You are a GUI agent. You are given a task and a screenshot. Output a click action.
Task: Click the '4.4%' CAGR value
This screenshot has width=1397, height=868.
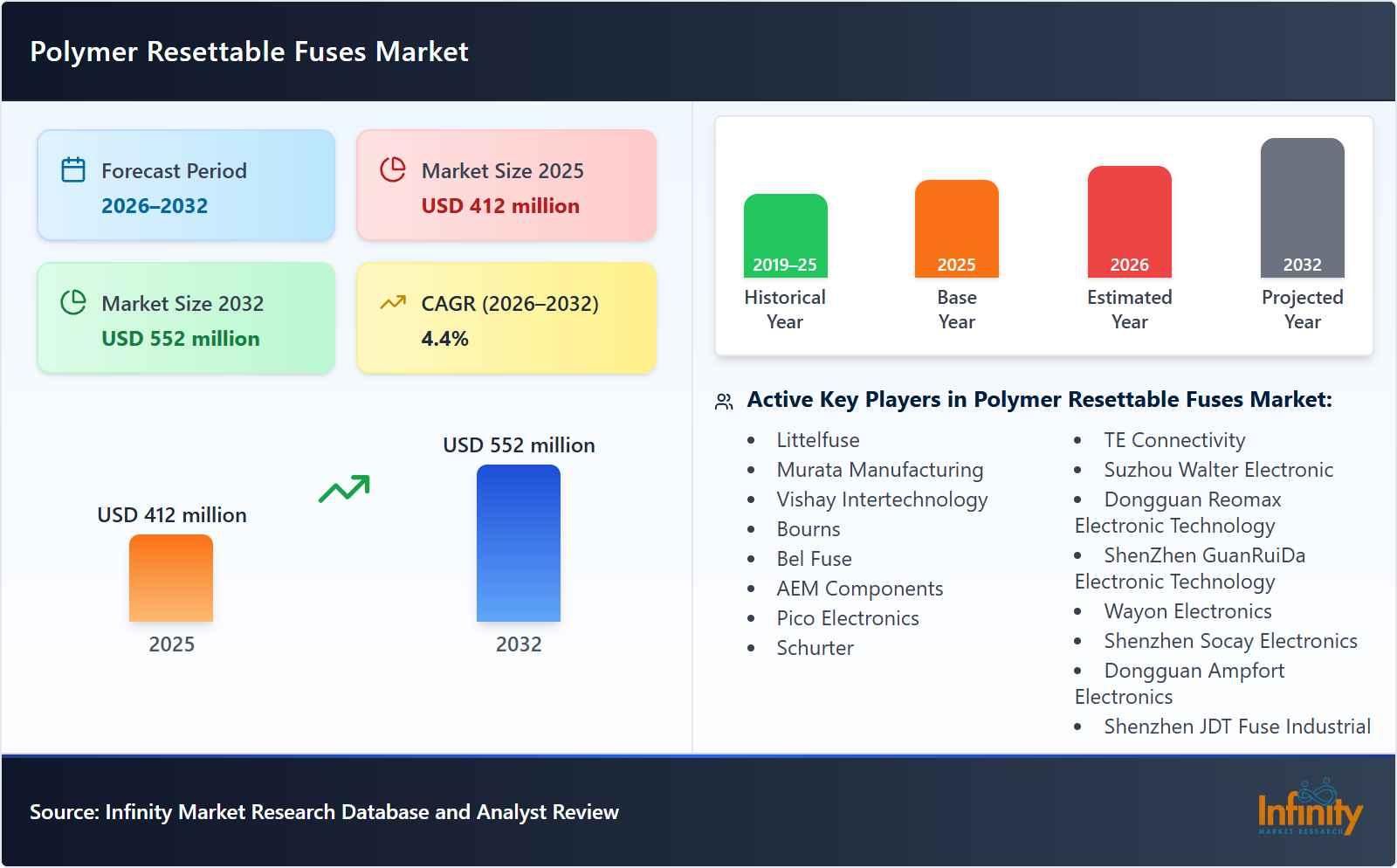[444, 339]
